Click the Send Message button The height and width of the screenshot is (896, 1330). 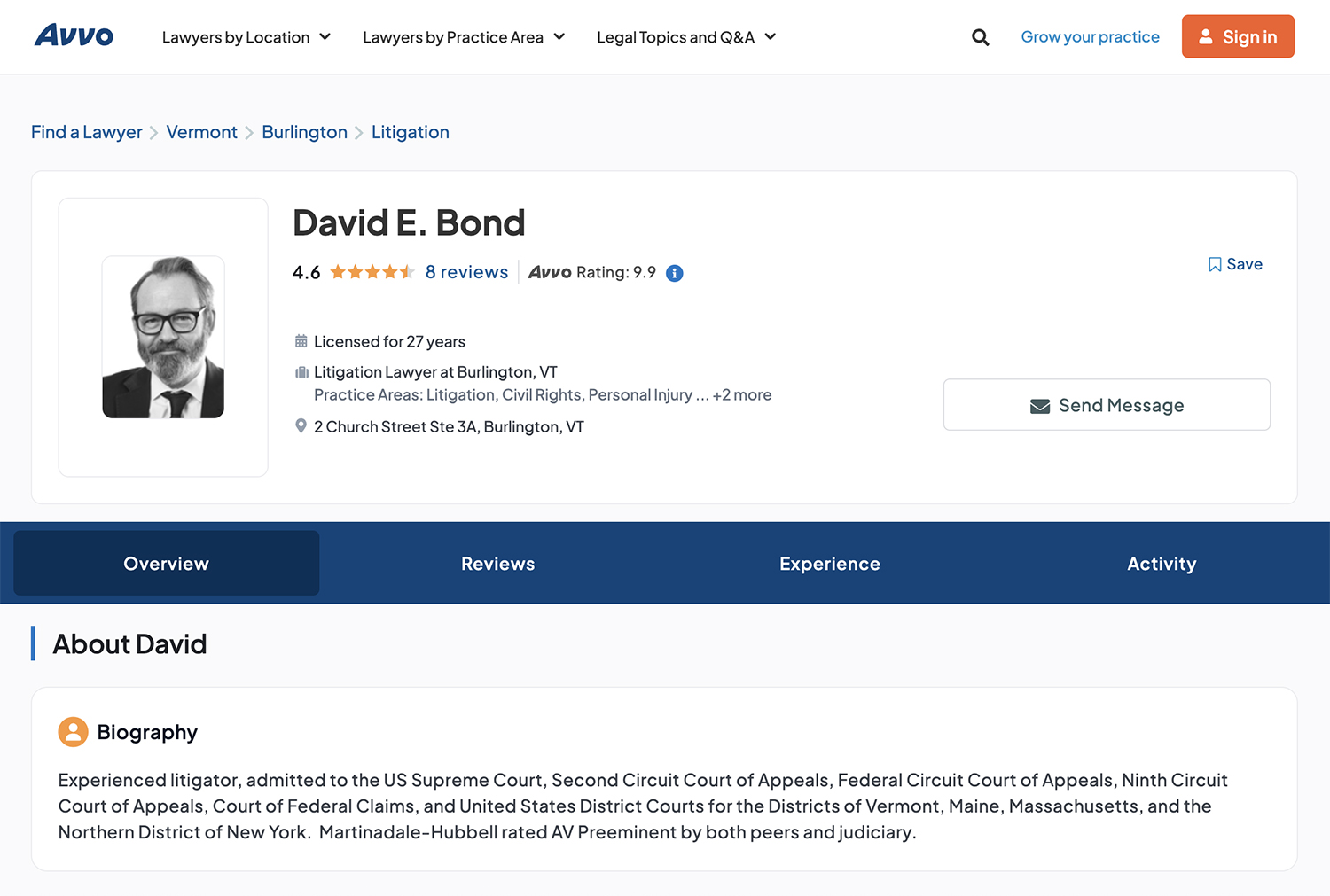tap(1106, 405)
